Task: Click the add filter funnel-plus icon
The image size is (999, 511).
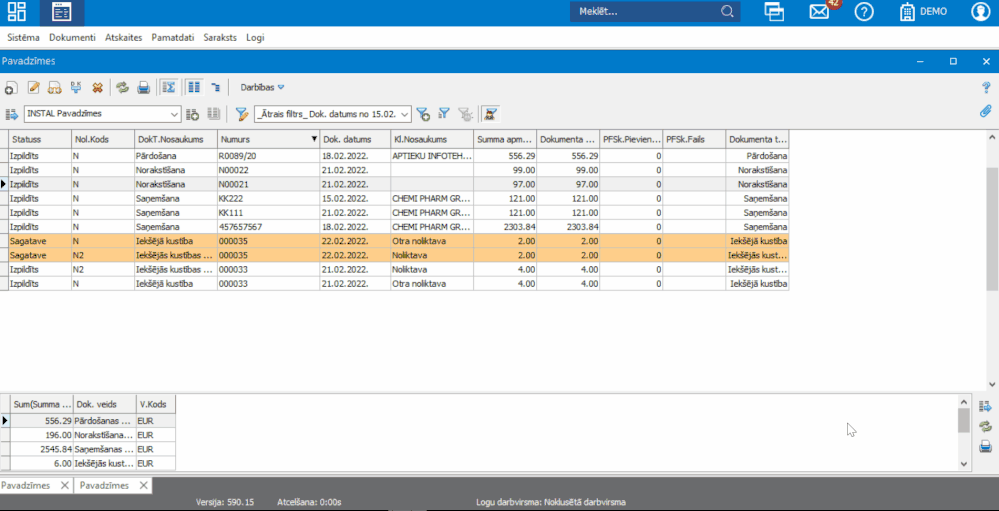Action: pos(423,114)
